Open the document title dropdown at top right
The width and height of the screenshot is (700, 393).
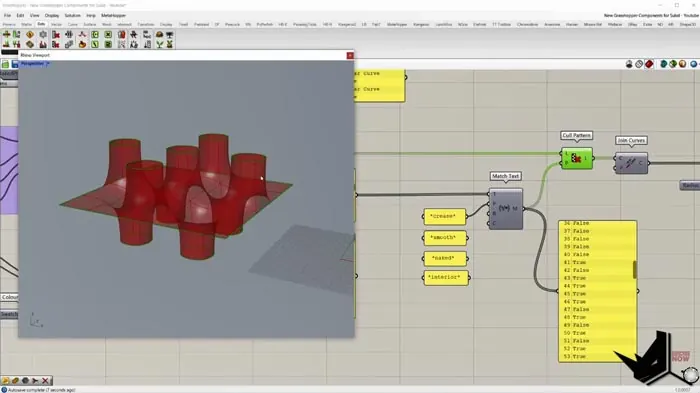coord(651,15)
